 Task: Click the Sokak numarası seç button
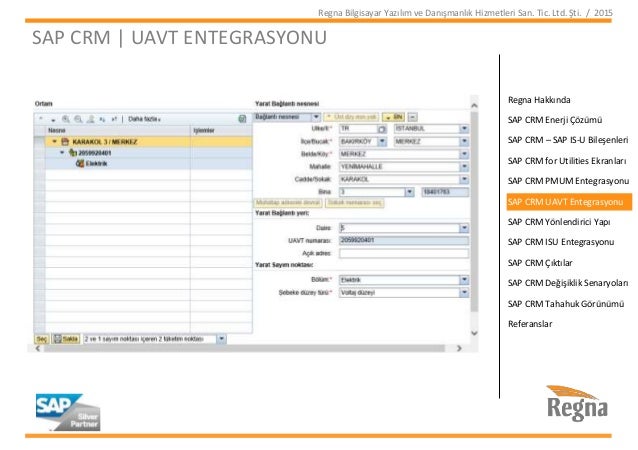(355, 203)
